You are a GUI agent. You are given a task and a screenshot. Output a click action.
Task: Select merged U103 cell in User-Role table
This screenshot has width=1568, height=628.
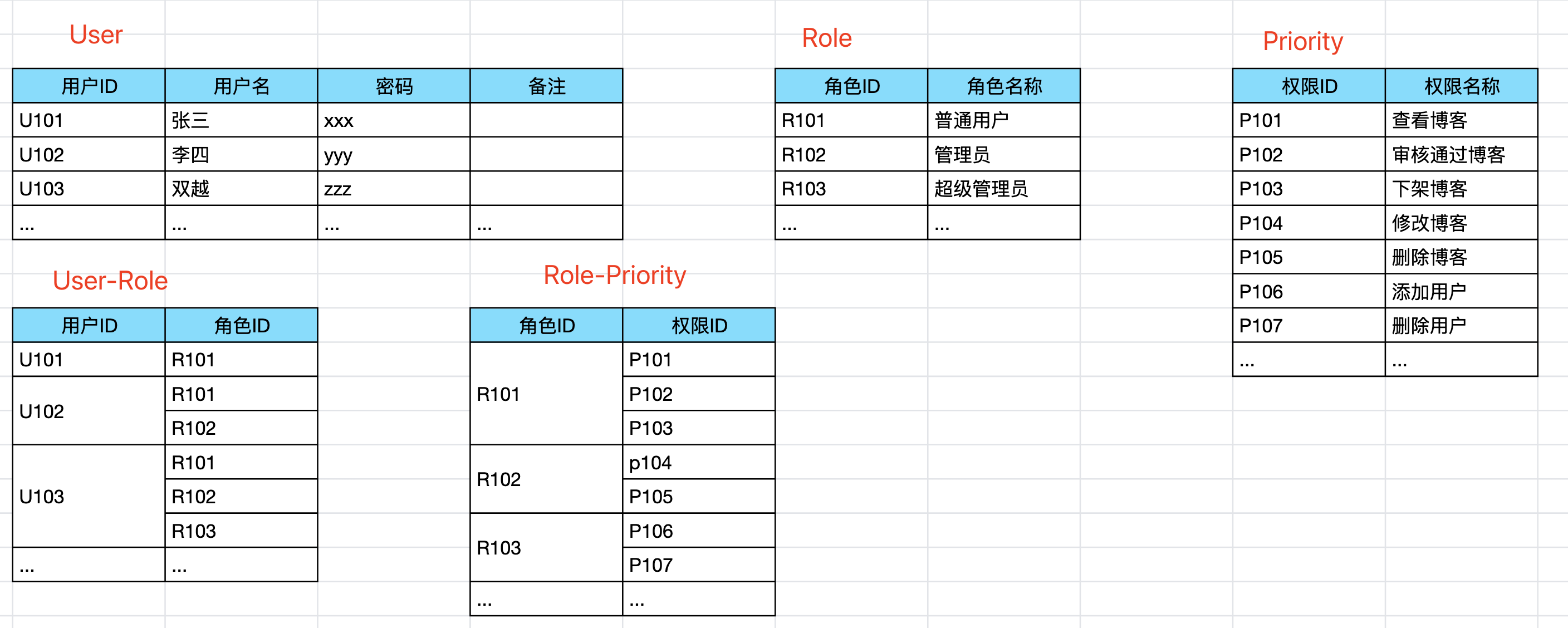point(89,496)
